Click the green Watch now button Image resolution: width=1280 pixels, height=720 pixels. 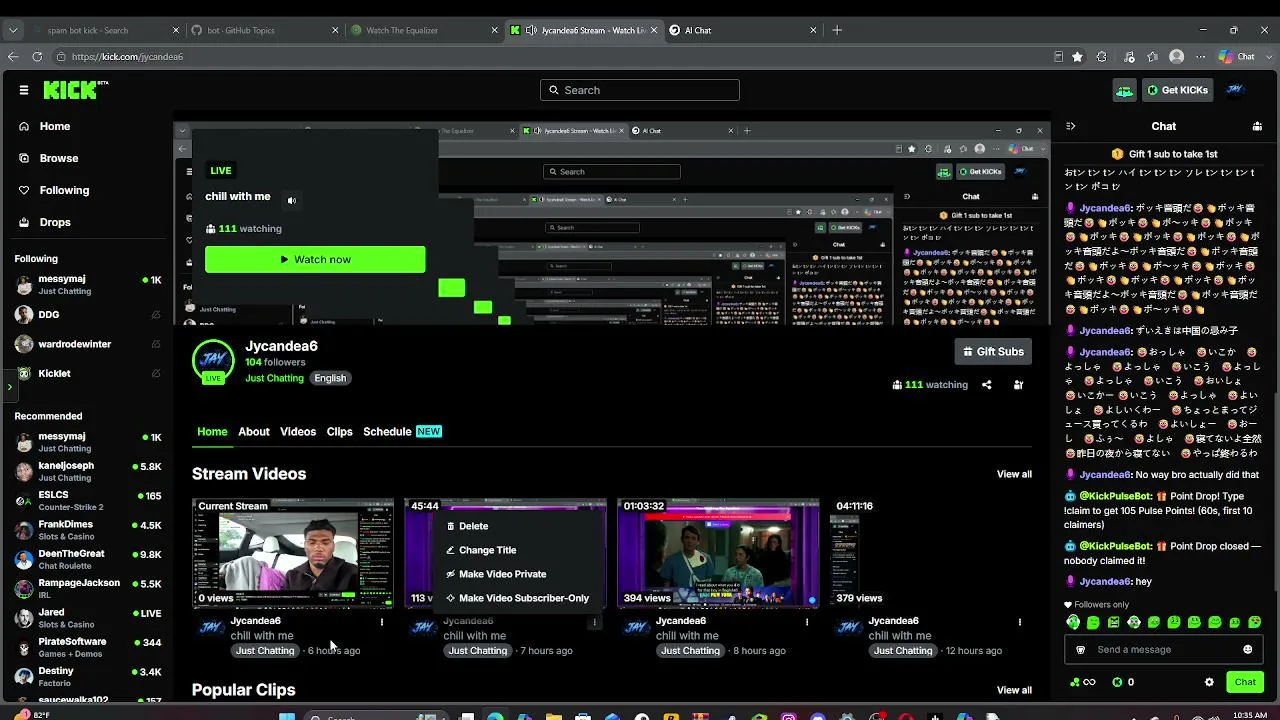315,260
